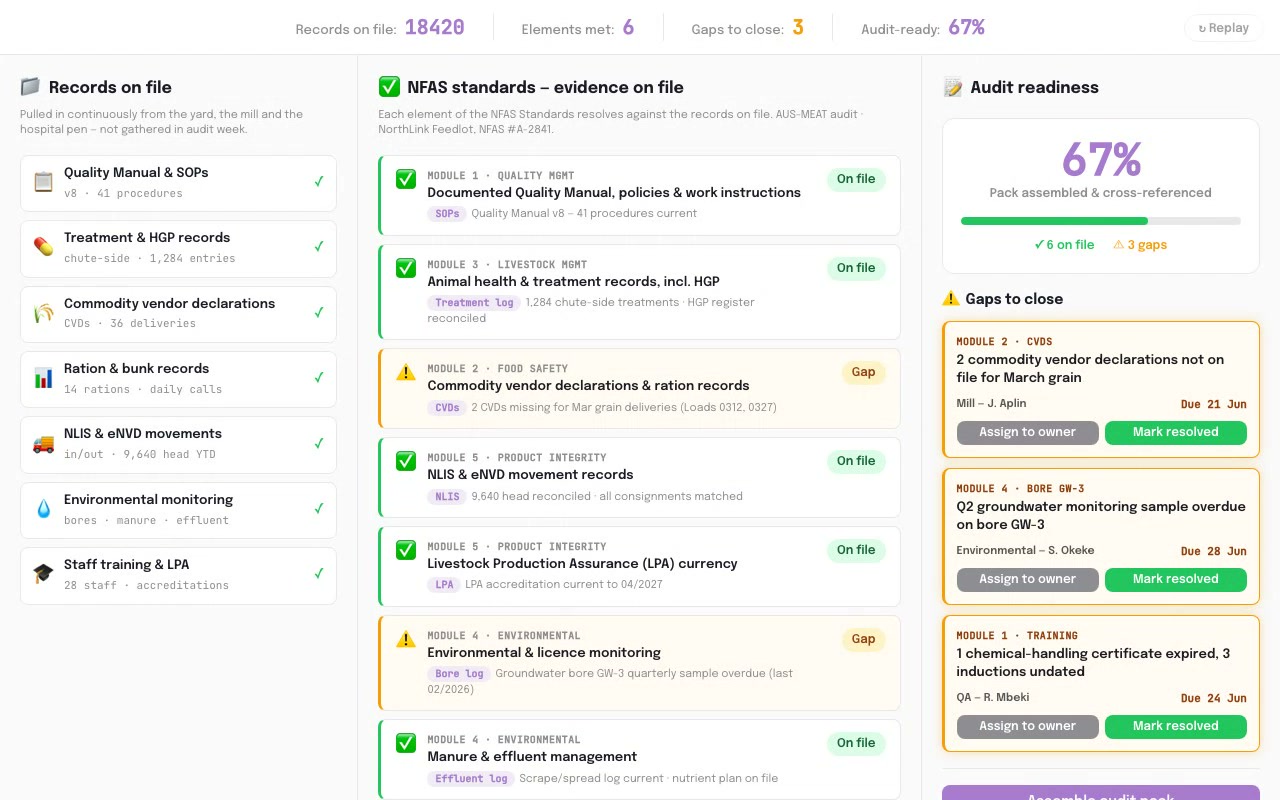This screenshot has width=1280, height=800.
Task: Click the audit-ready progress bar
Action: (1101, 221)
